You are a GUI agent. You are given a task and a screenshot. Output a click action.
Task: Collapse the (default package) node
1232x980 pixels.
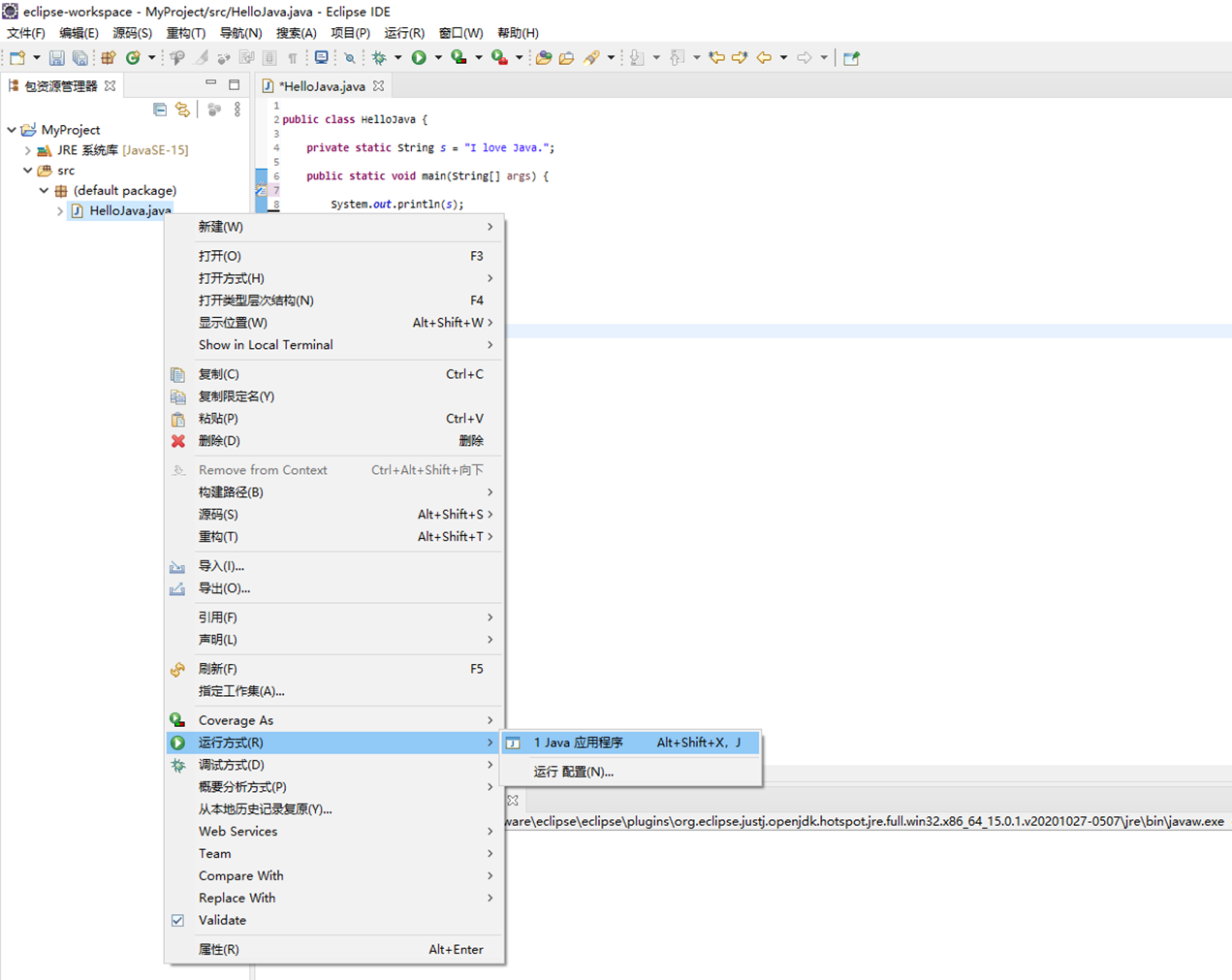(x=44, y=190)
